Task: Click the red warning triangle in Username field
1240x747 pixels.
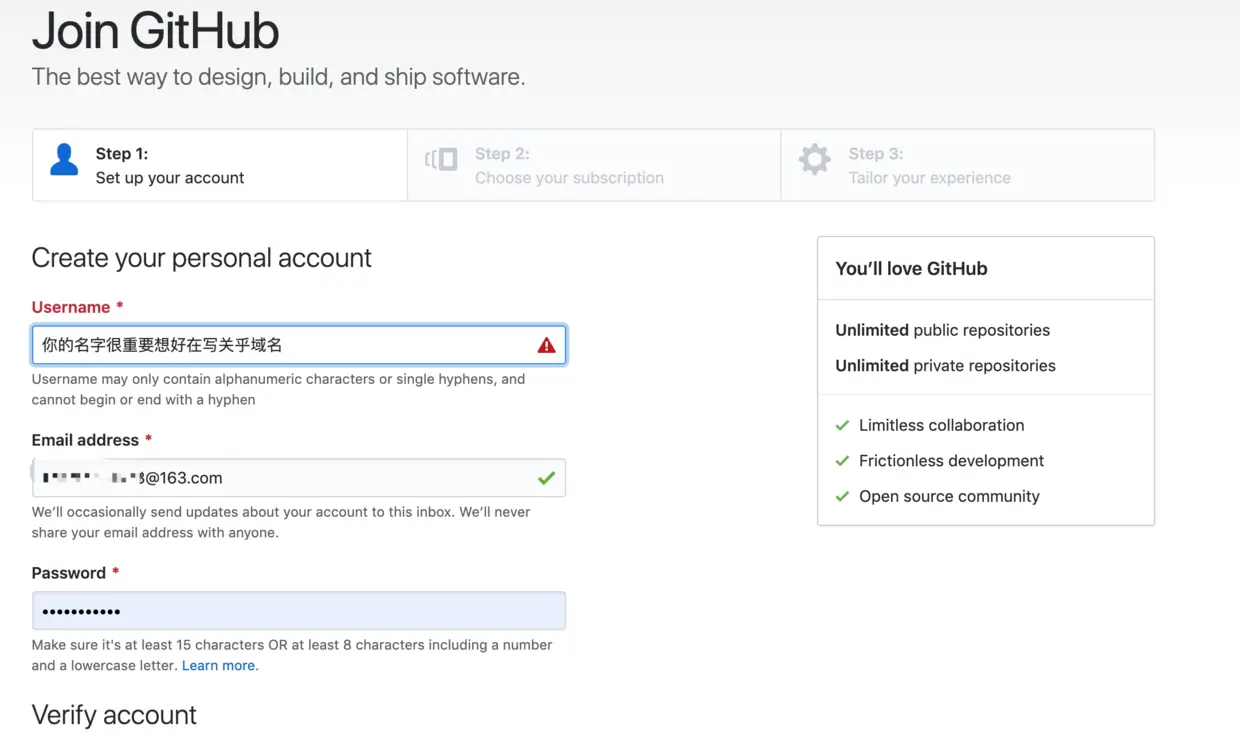Action: pos(546,345)
